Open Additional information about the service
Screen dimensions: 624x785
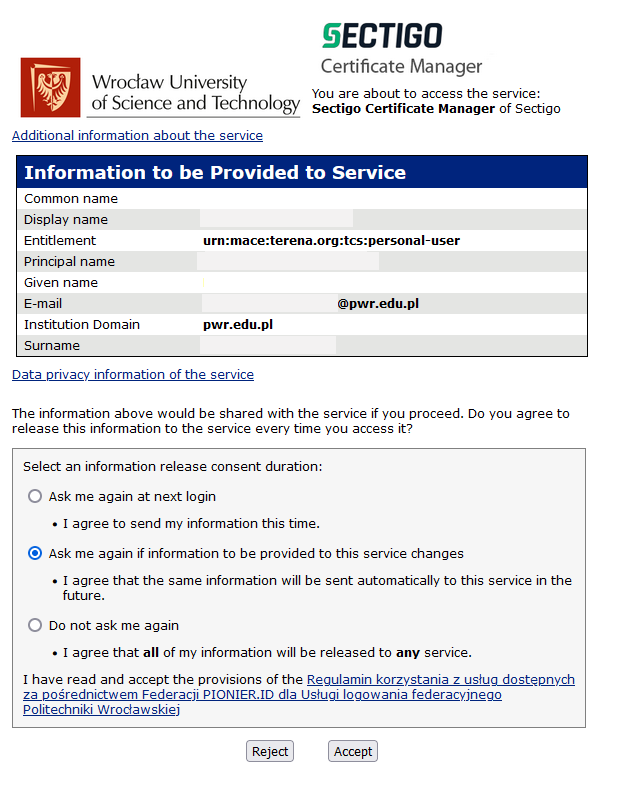coord(137,135)
